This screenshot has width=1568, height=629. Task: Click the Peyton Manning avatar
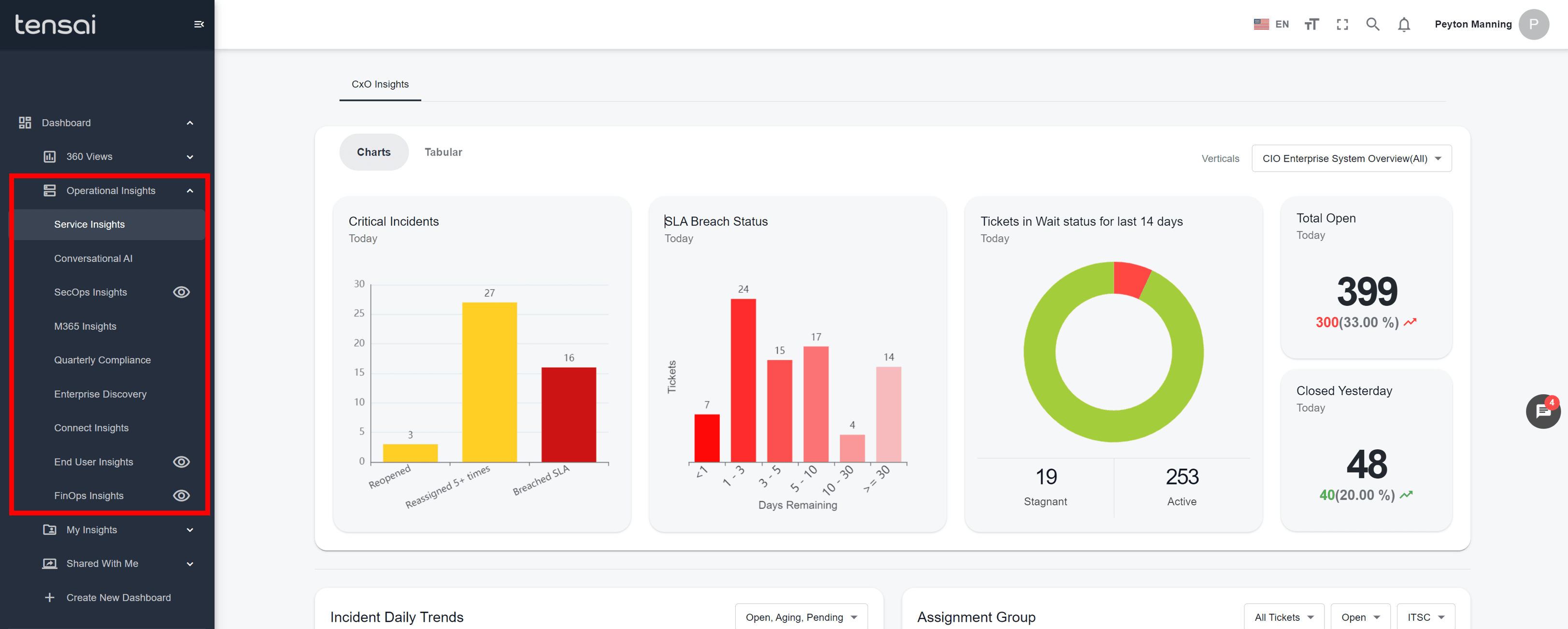(x=1533, y=24)
